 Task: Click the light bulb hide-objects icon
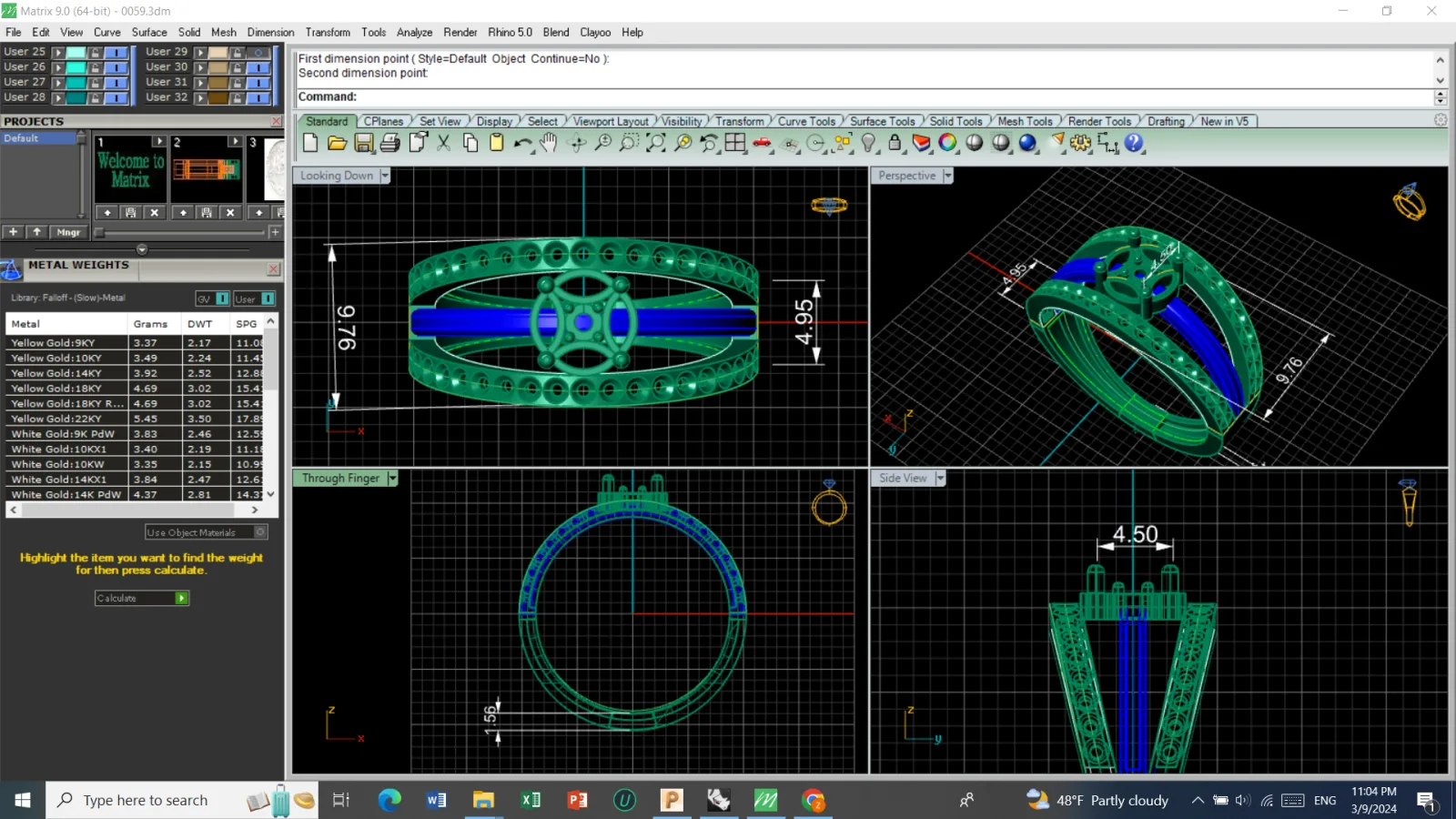[869, 143]
